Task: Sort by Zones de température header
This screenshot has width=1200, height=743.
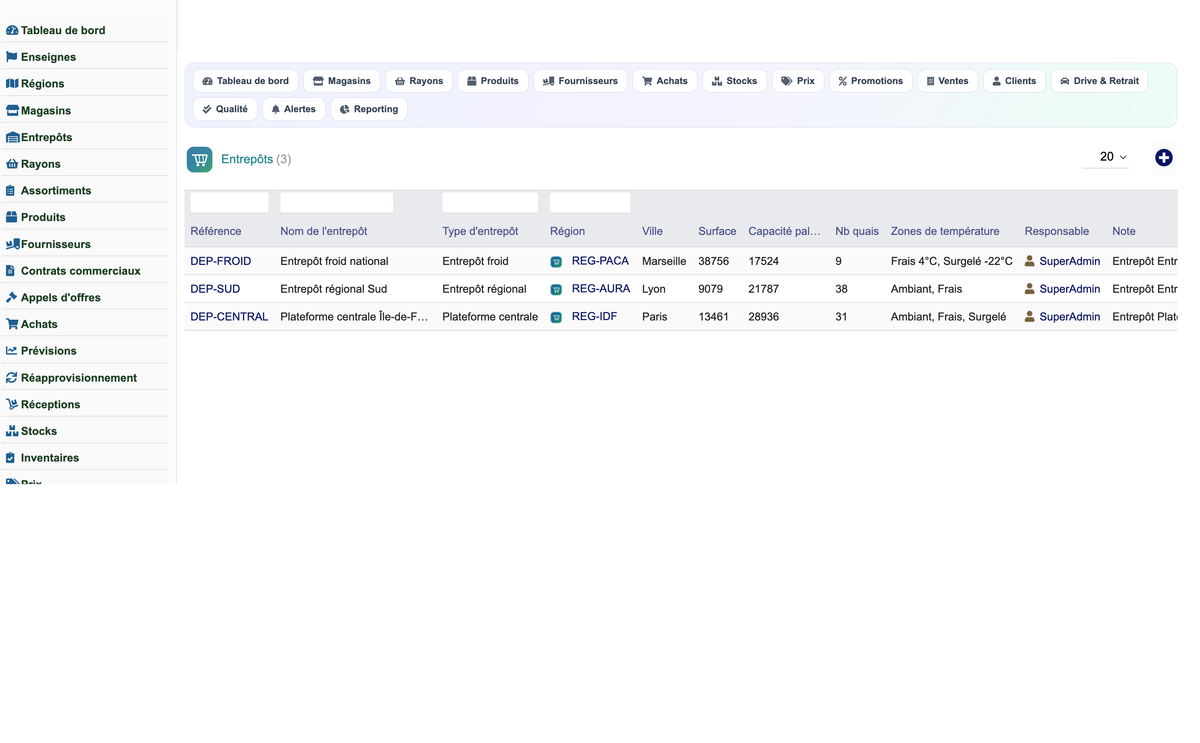Action: [945, 231]
